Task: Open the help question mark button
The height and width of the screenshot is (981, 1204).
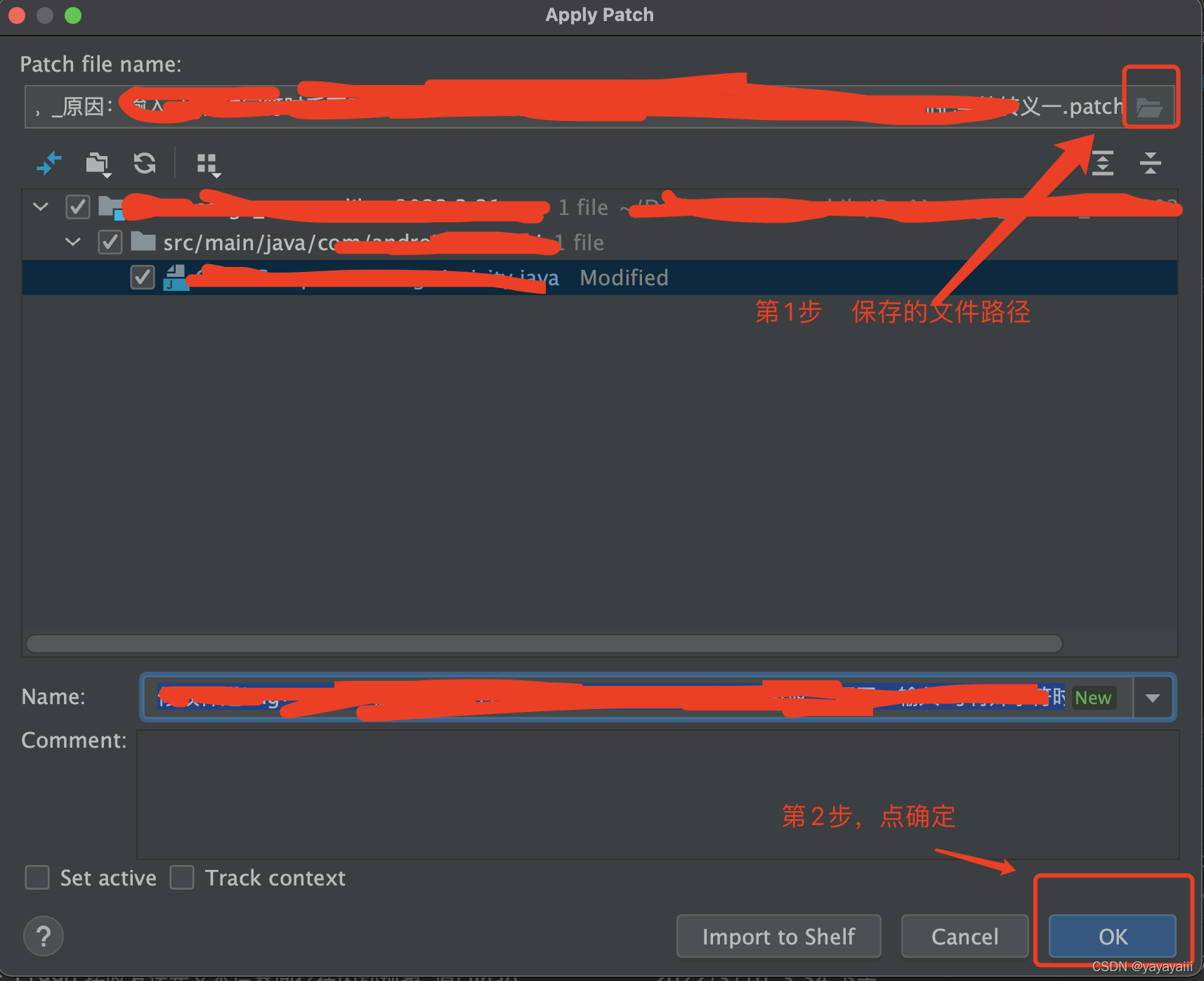Action: click(44, 936)
